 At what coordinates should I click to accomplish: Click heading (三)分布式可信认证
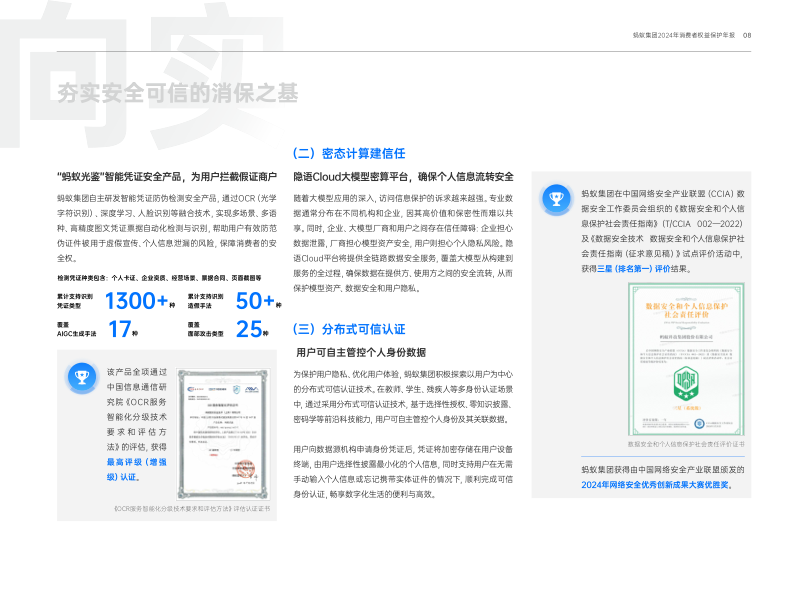coord(349,329)
